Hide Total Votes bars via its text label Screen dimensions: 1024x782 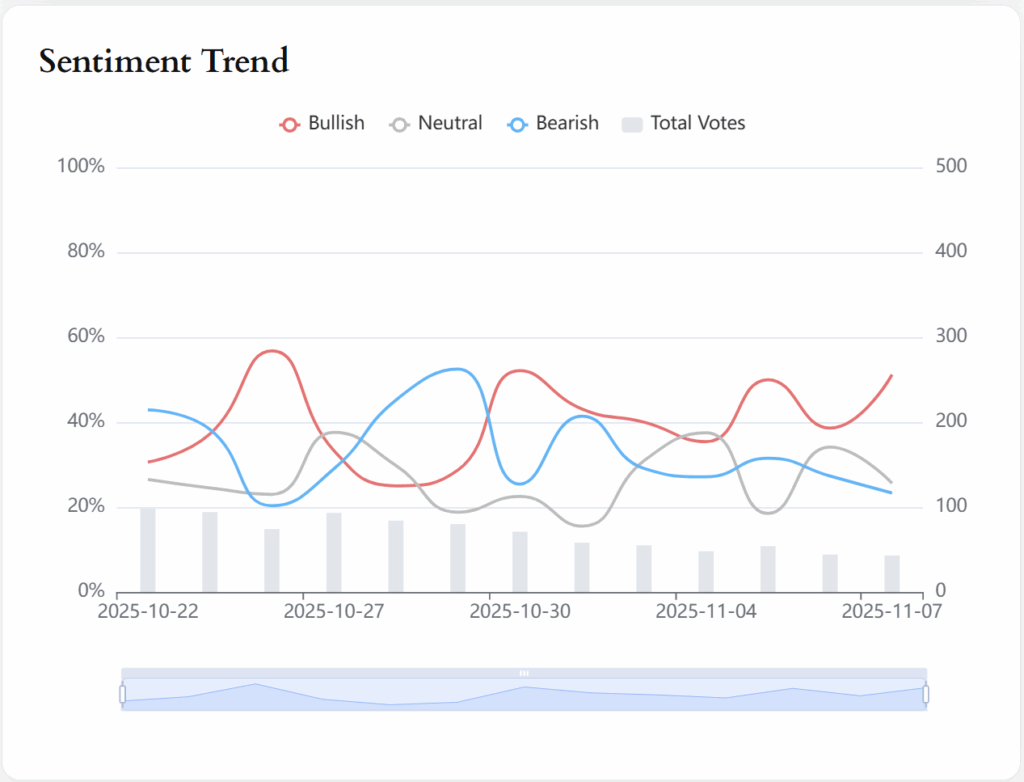(x=698, y=123)
